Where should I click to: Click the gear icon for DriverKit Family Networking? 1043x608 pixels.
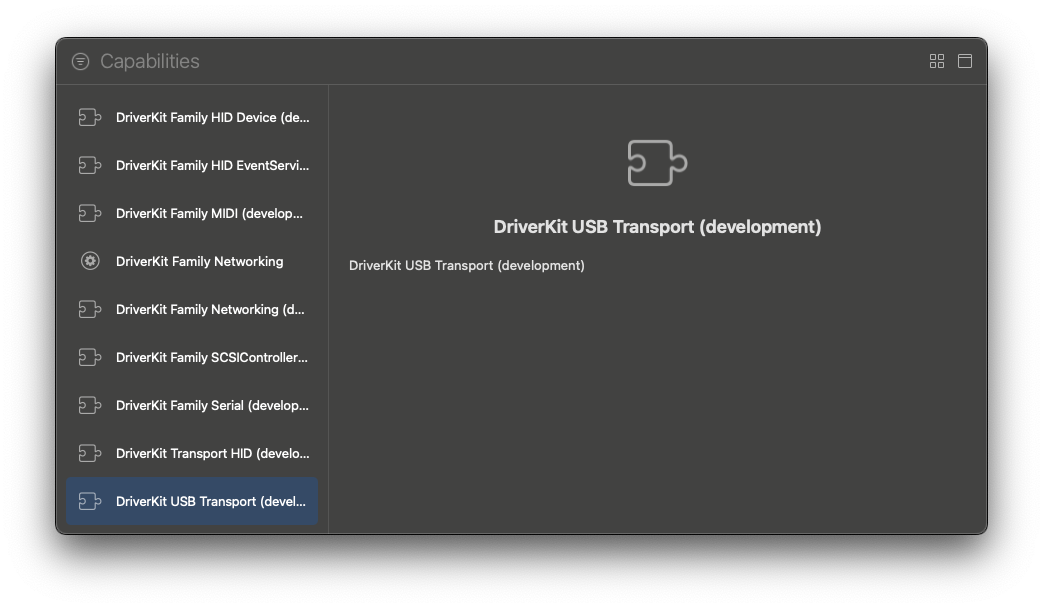(90, 262)
